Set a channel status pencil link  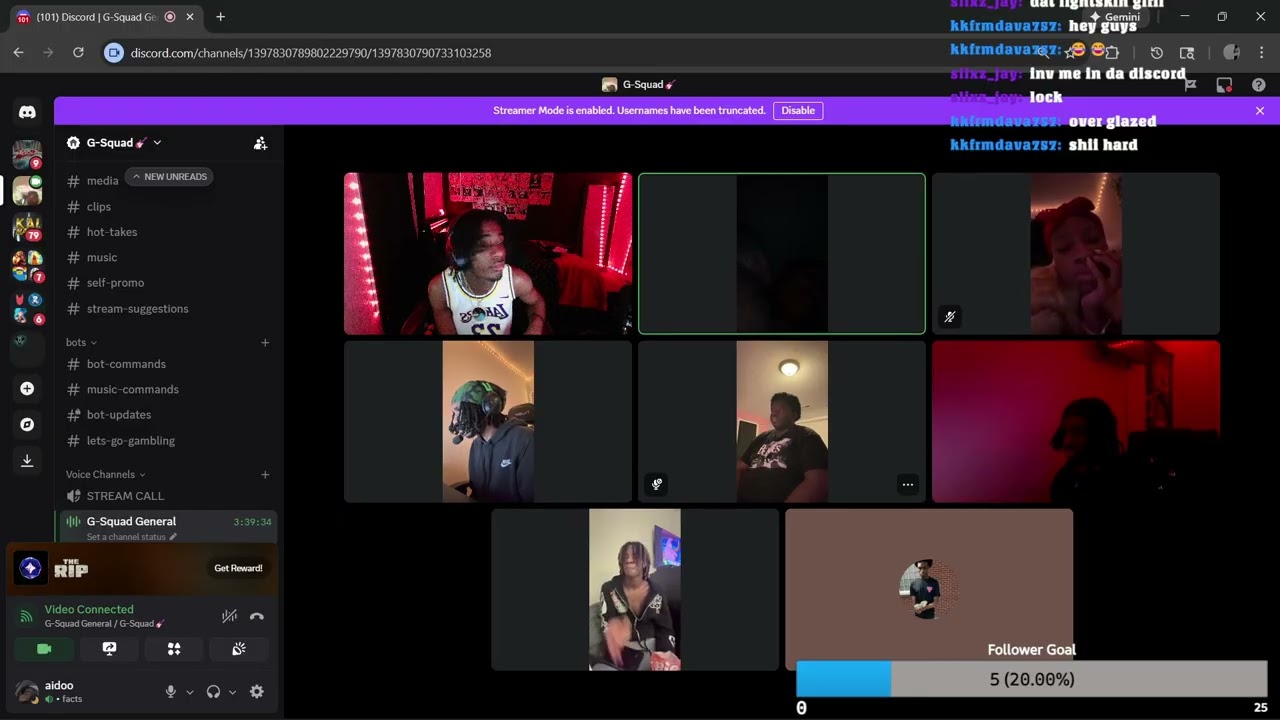click(x=131, y=537)
